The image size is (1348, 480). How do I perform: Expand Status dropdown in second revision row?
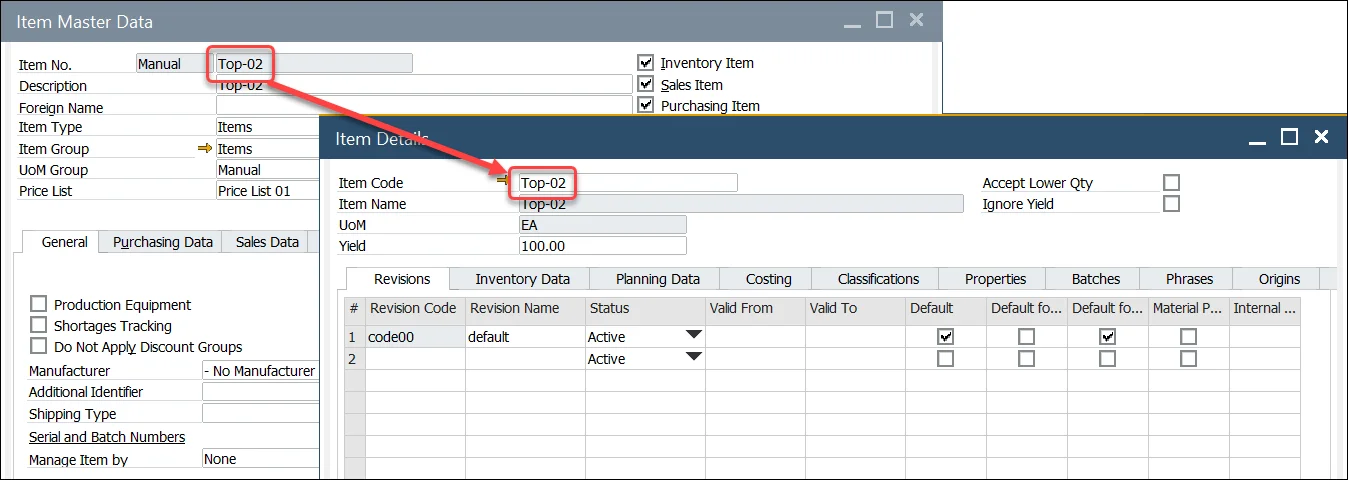pos(693,358)
